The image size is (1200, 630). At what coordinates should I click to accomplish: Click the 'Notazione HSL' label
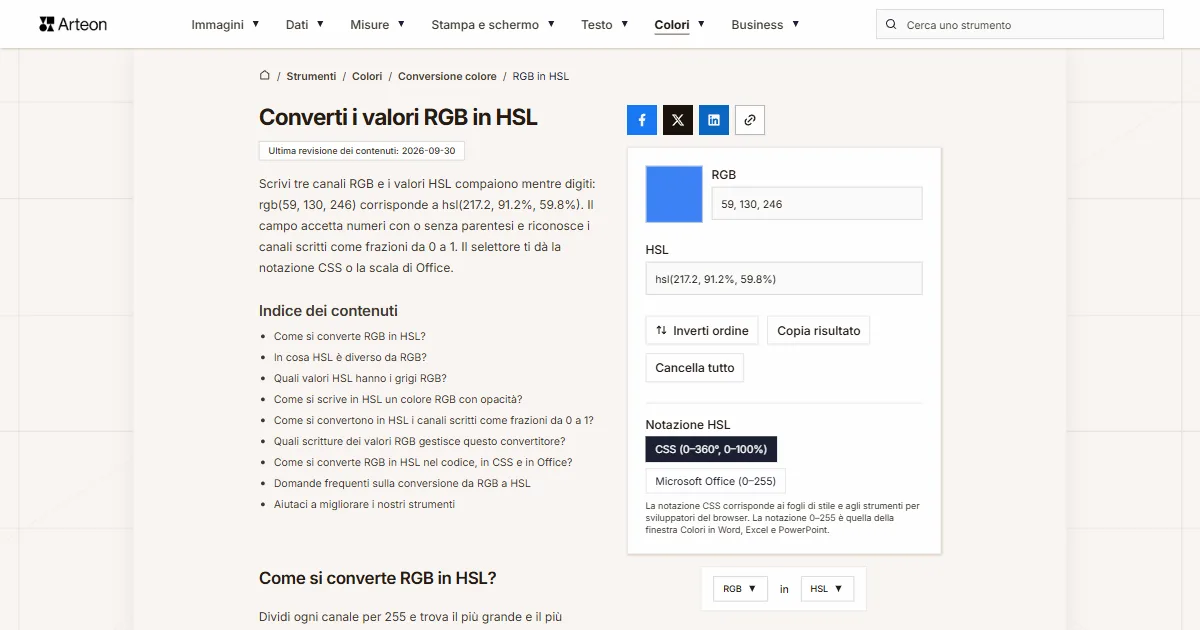(688, 425)
